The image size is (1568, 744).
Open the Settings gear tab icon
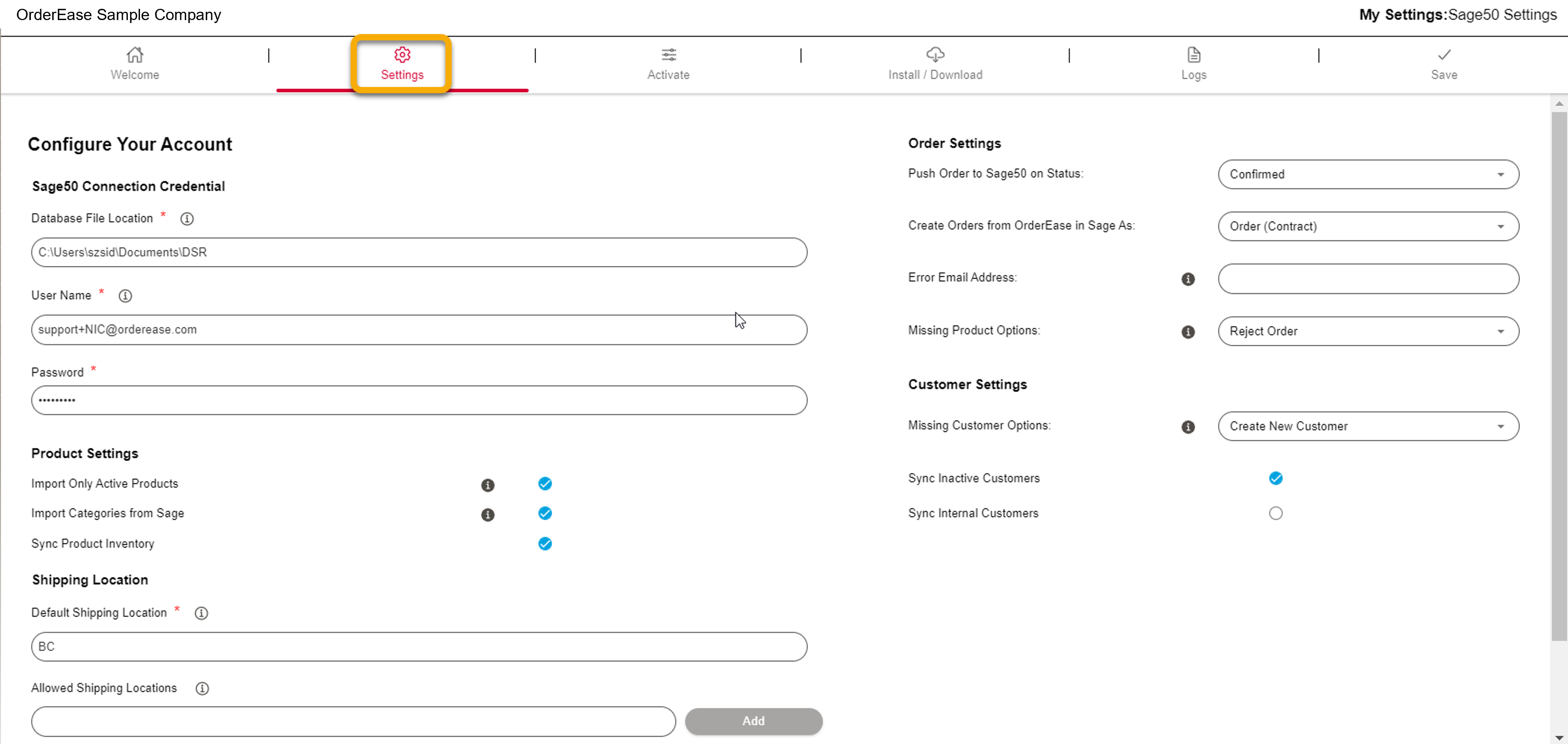[x=402, y=55]
